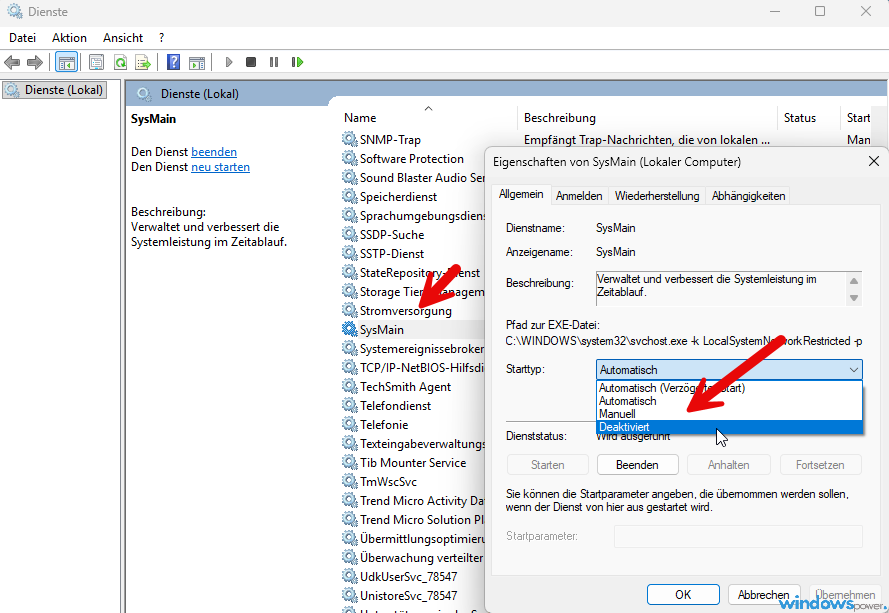
Task: Sort by the Beschreibung column header
Action: pyautogui.click(x=647, y=117)
